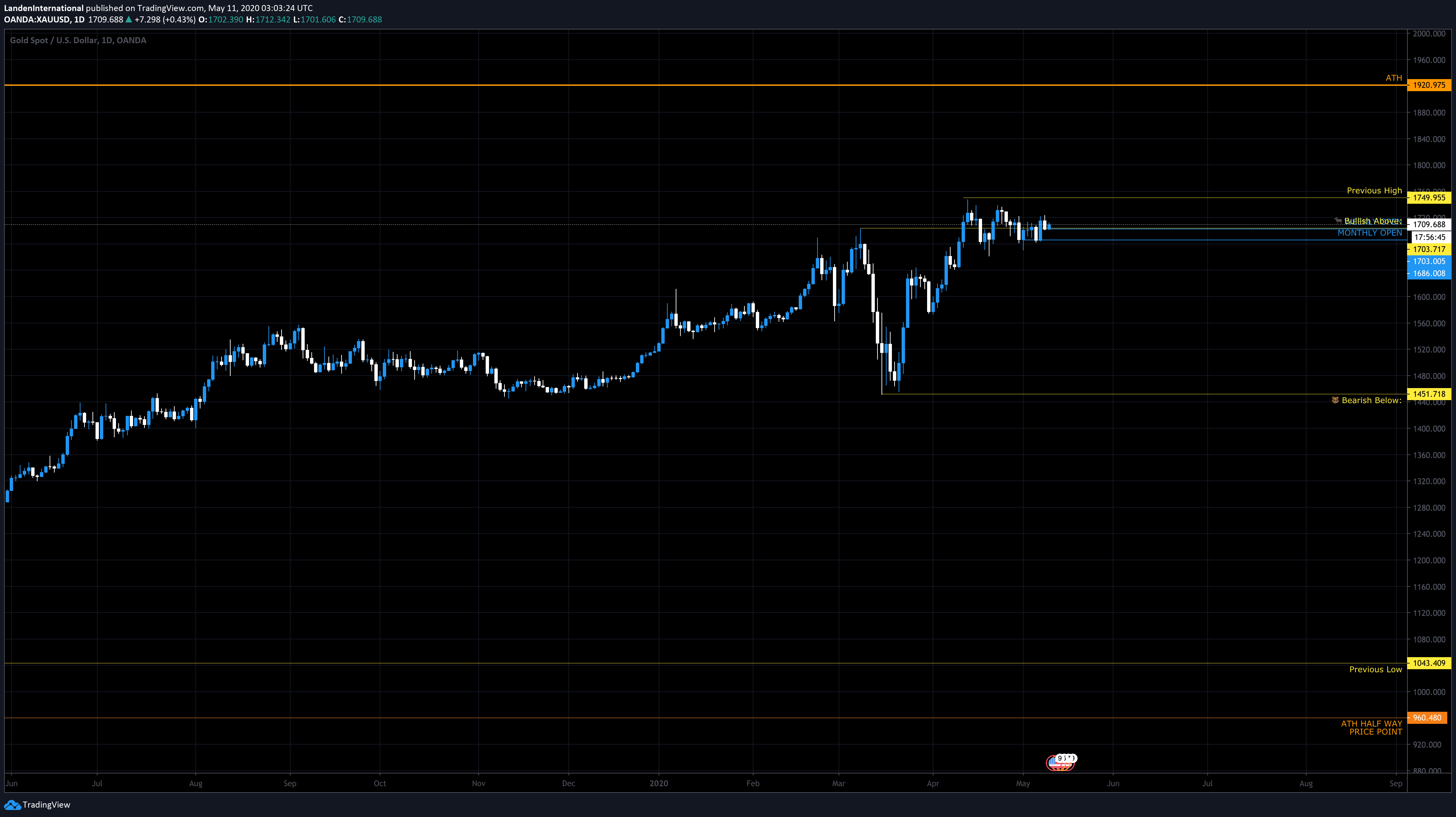Image resolution: width=1456 pixels, height=817 pixels.
Task: Select the MONTHLY OPEN label
Action: point(1370,233)
